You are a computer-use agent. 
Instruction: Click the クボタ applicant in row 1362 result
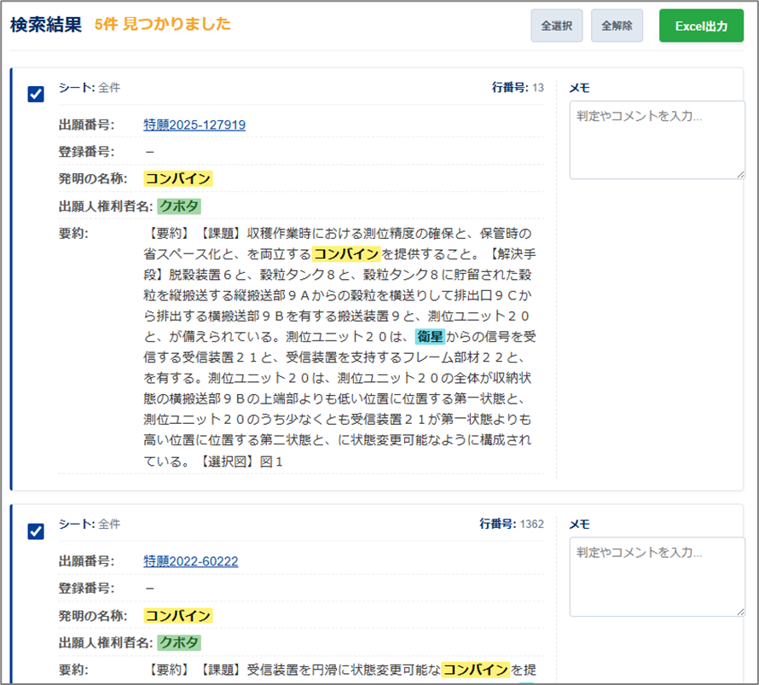(179, 643)
